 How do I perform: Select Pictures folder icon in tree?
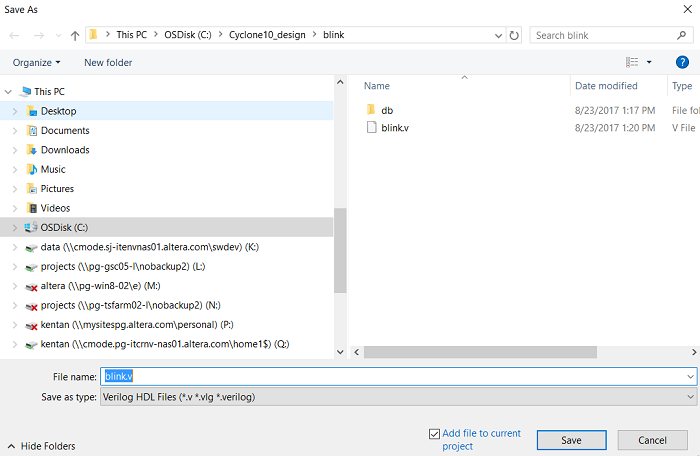point(32,188)
